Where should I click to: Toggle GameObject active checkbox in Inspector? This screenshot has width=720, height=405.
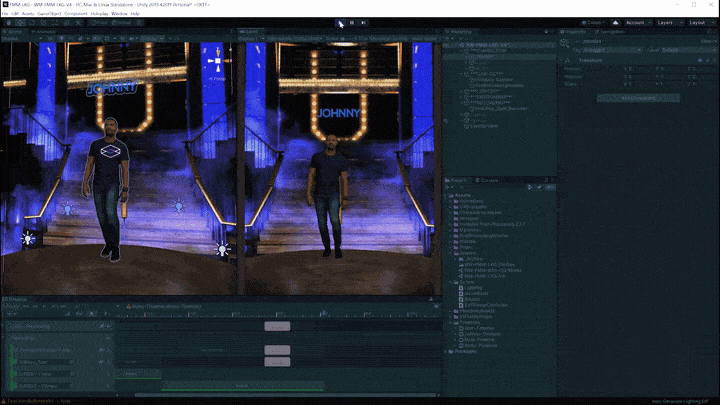click(578, 41)
